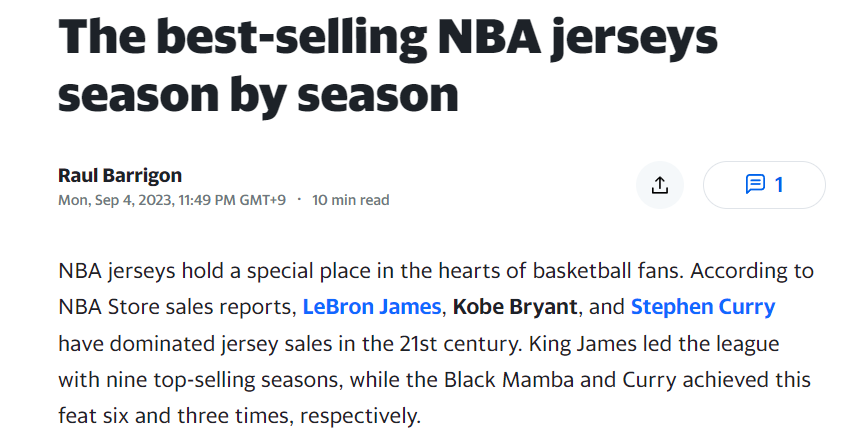Click the "NBA Store sales reports" text
The image size is (861, 439).
tap(175, 306)
